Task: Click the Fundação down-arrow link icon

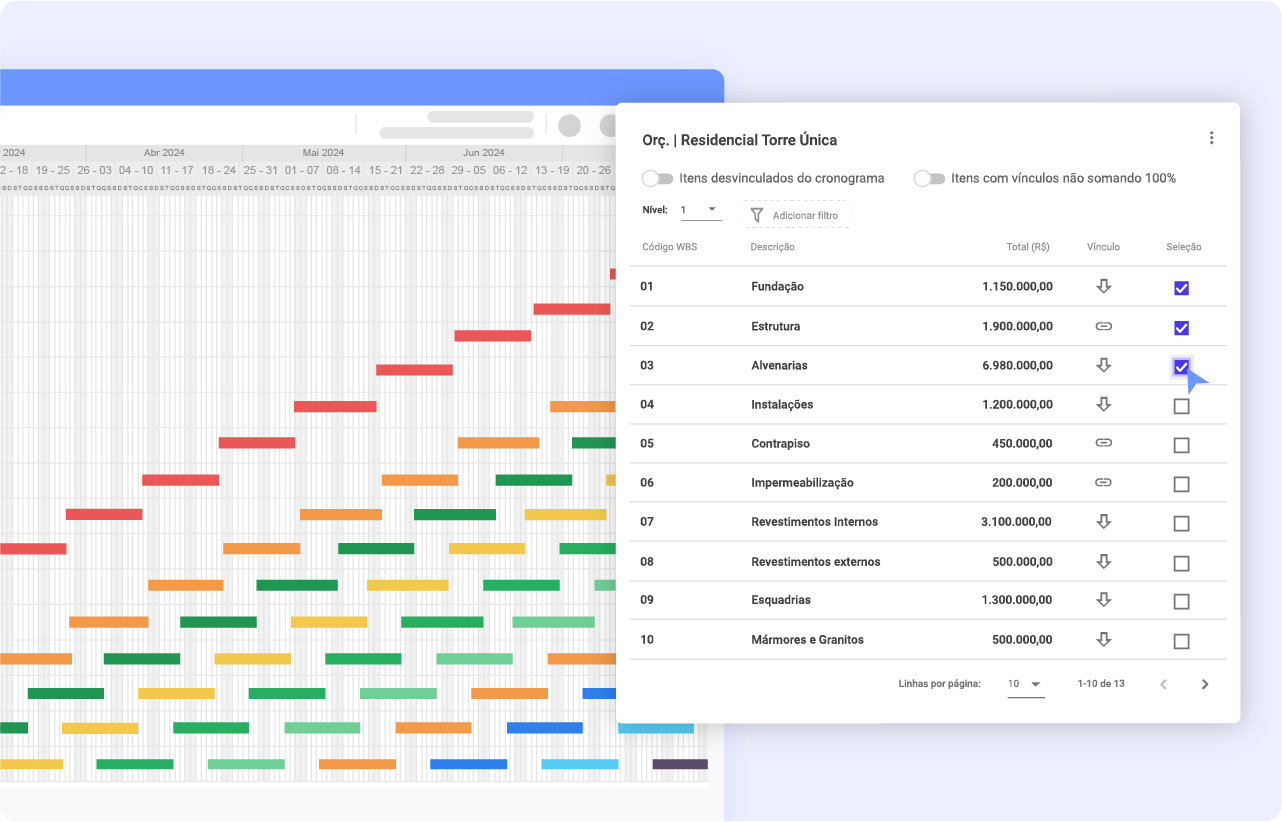Action: pos(1104,286)
